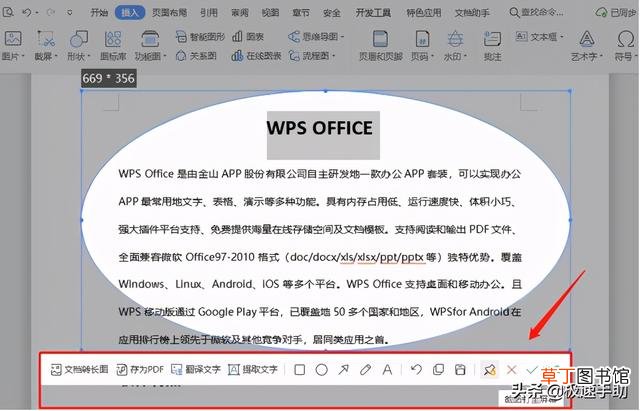Screen dimensions: 640x411
Task: Expand the quick access customize arrow
Action: (x=70, y=13)
